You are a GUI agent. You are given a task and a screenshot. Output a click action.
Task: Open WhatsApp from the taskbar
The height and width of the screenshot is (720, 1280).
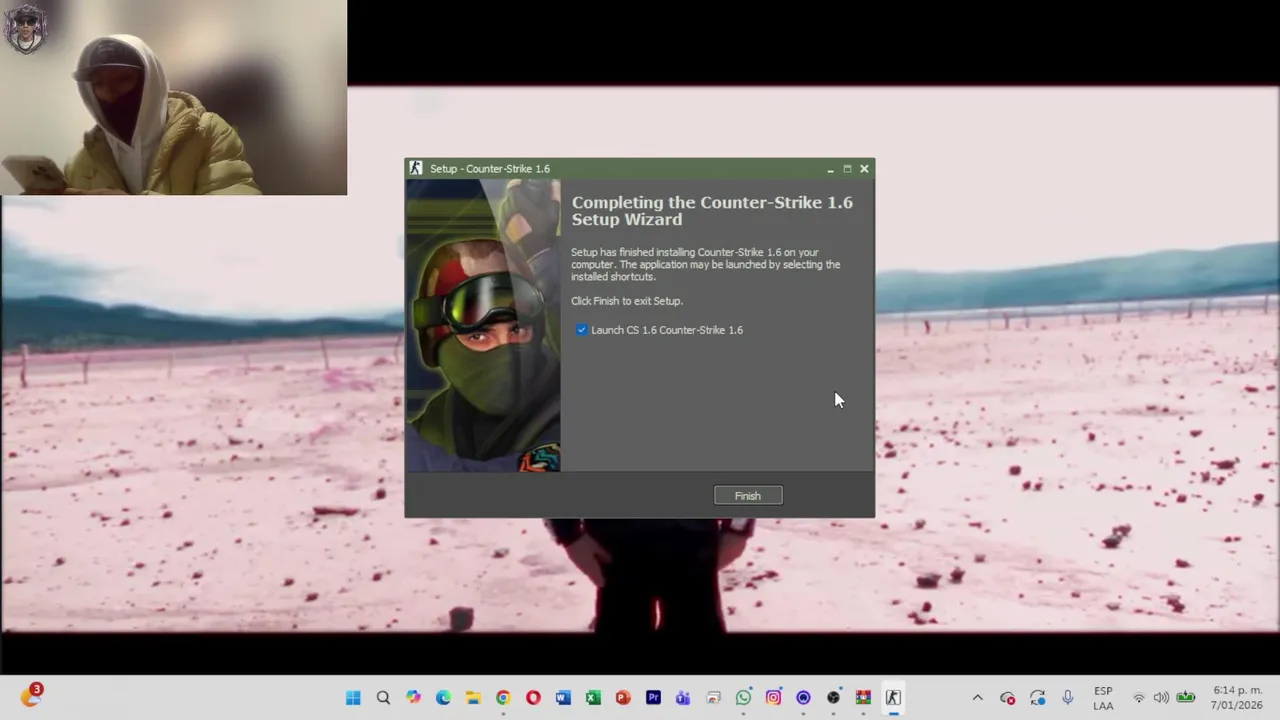coord(743,698)
